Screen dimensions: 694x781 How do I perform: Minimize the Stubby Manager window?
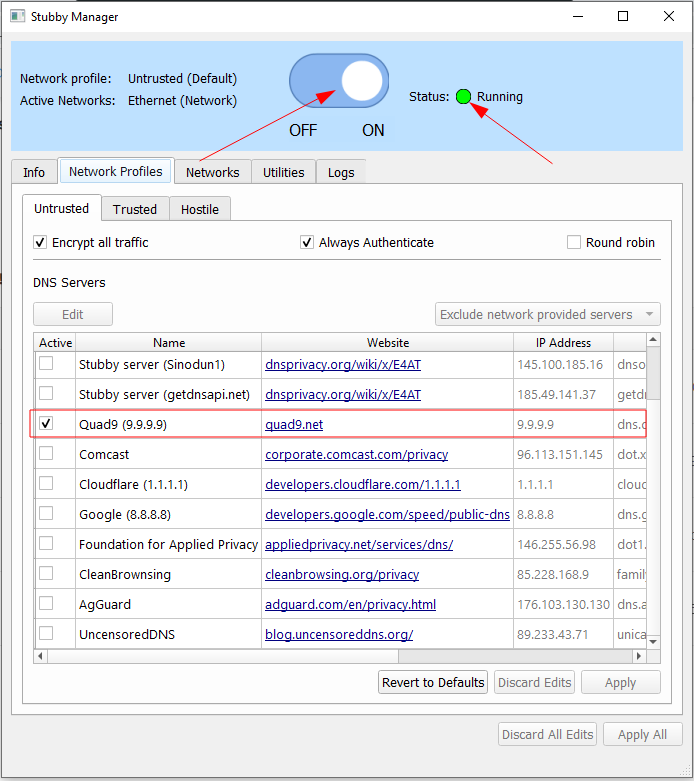(578, 16)
